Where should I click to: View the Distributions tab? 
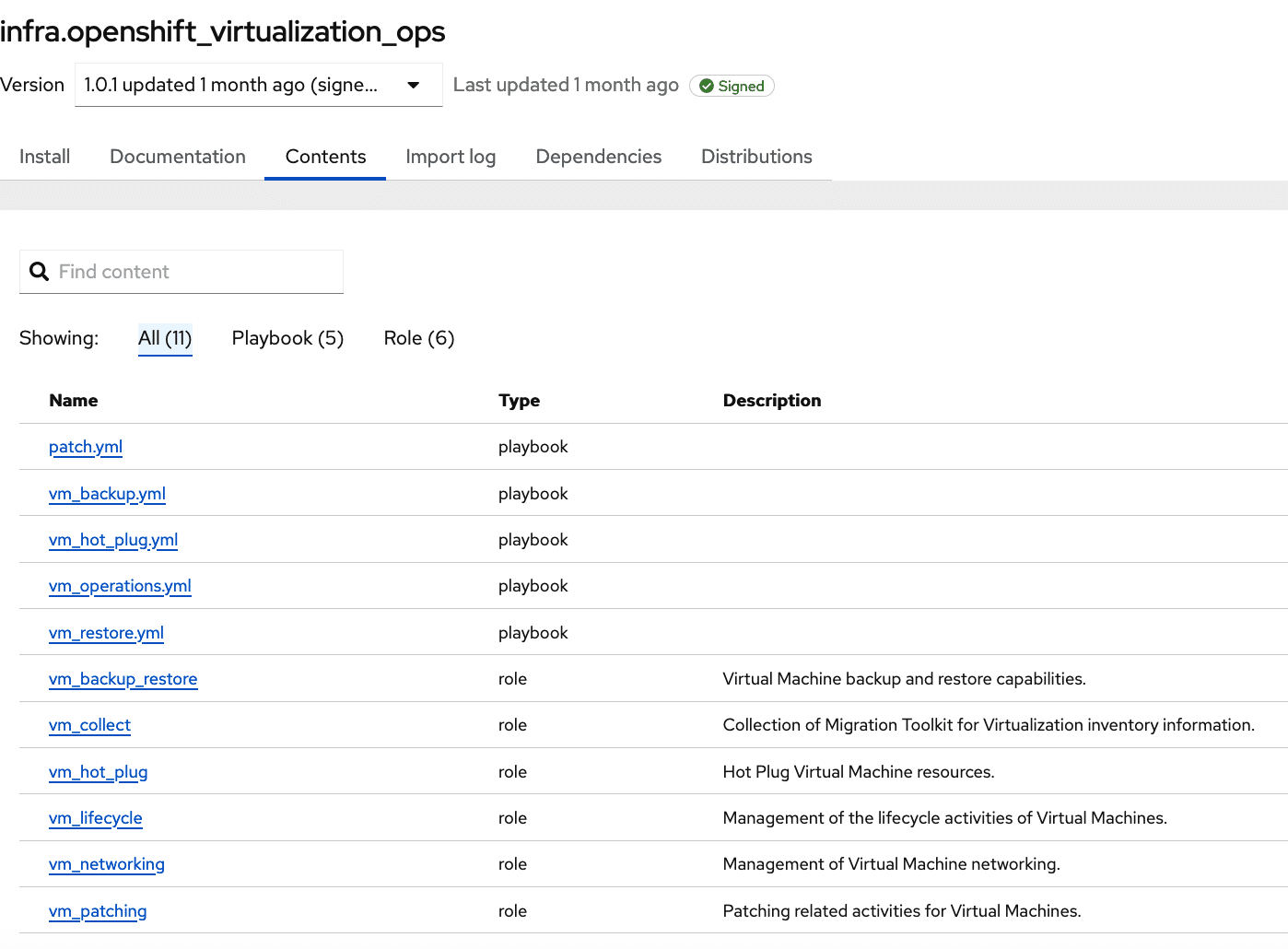(756, 157)
